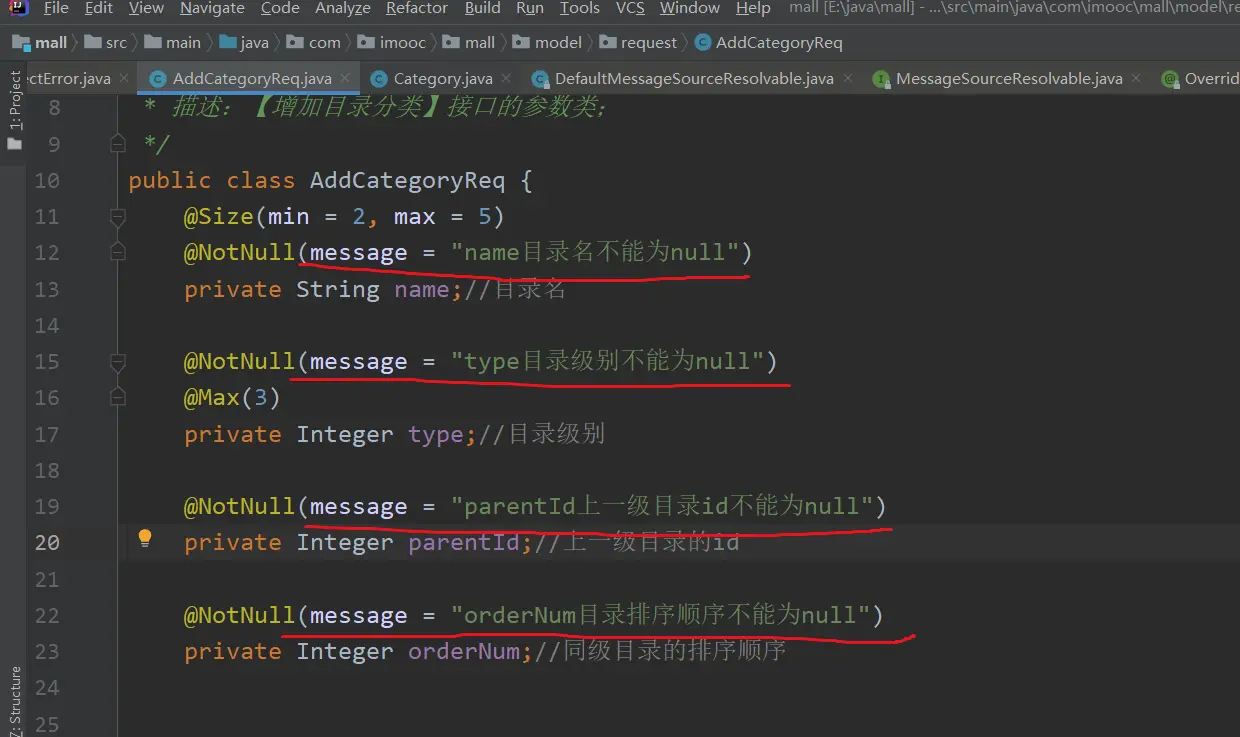Open the Analyze menu
The image size is (1240, 737).
(343, 9)
